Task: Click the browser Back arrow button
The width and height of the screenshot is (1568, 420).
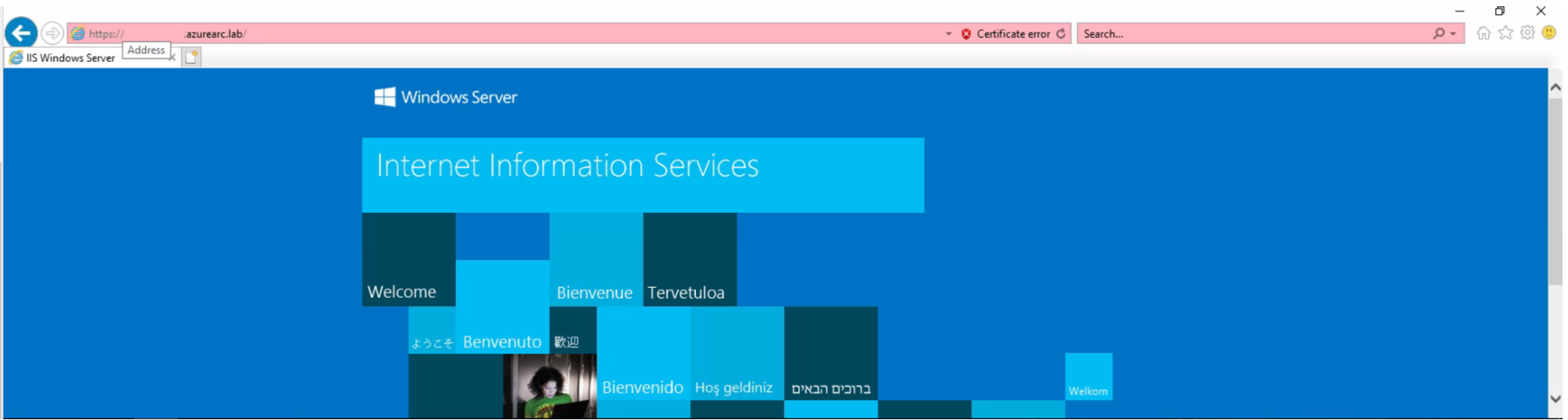Action: pos(21,33)
